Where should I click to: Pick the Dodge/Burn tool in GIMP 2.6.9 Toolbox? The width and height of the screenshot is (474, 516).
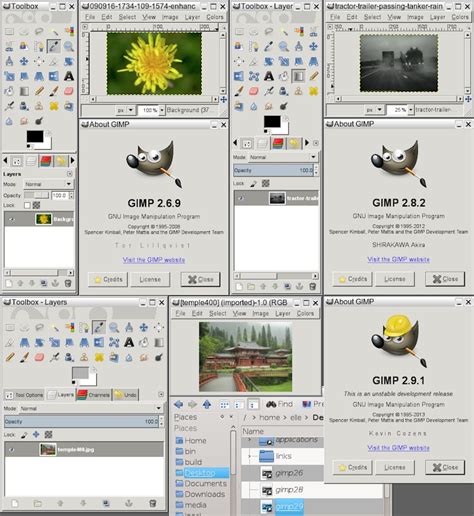39,121
